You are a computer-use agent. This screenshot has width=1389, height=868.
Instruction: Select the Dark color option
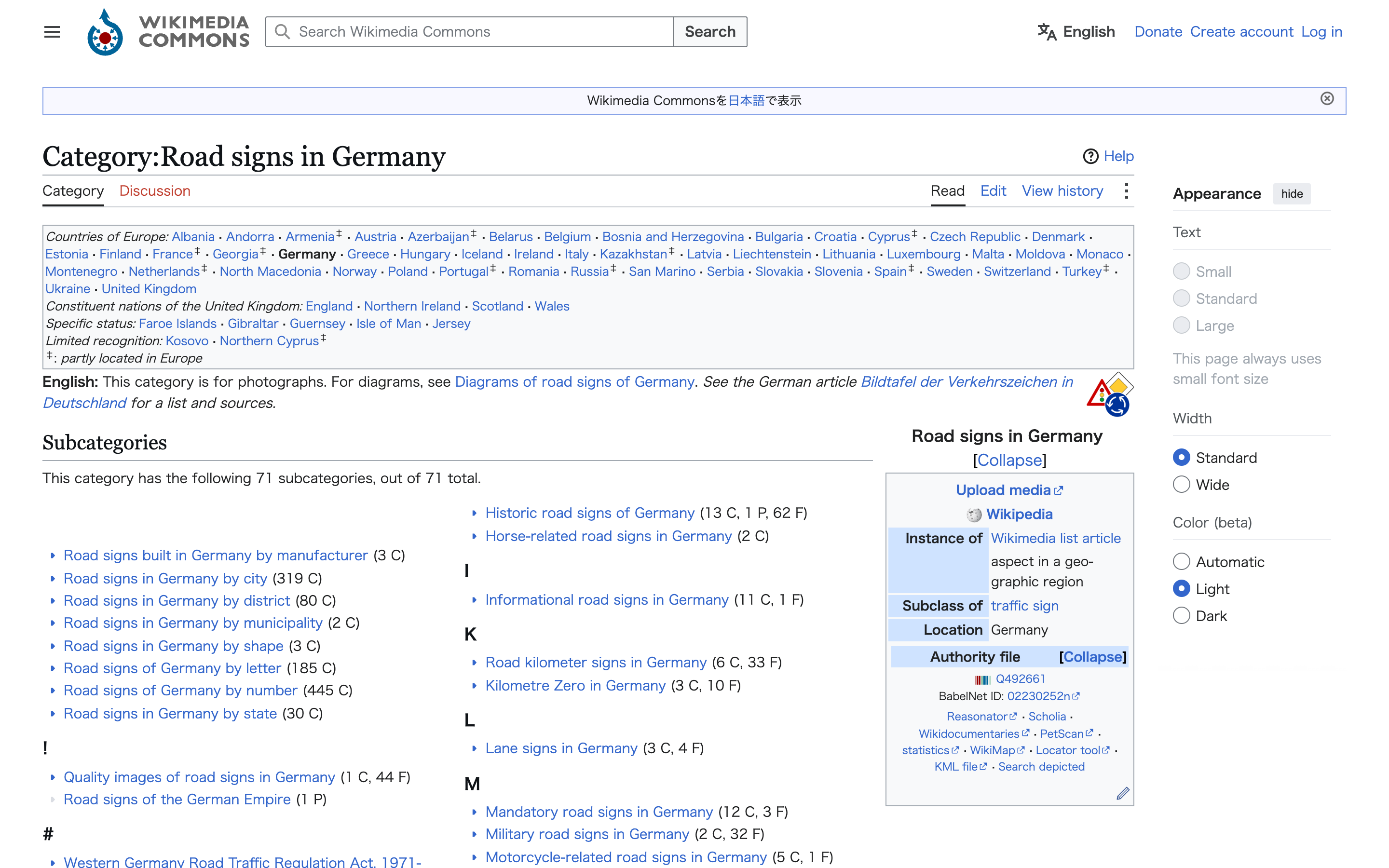click(x=1181, y=615)
